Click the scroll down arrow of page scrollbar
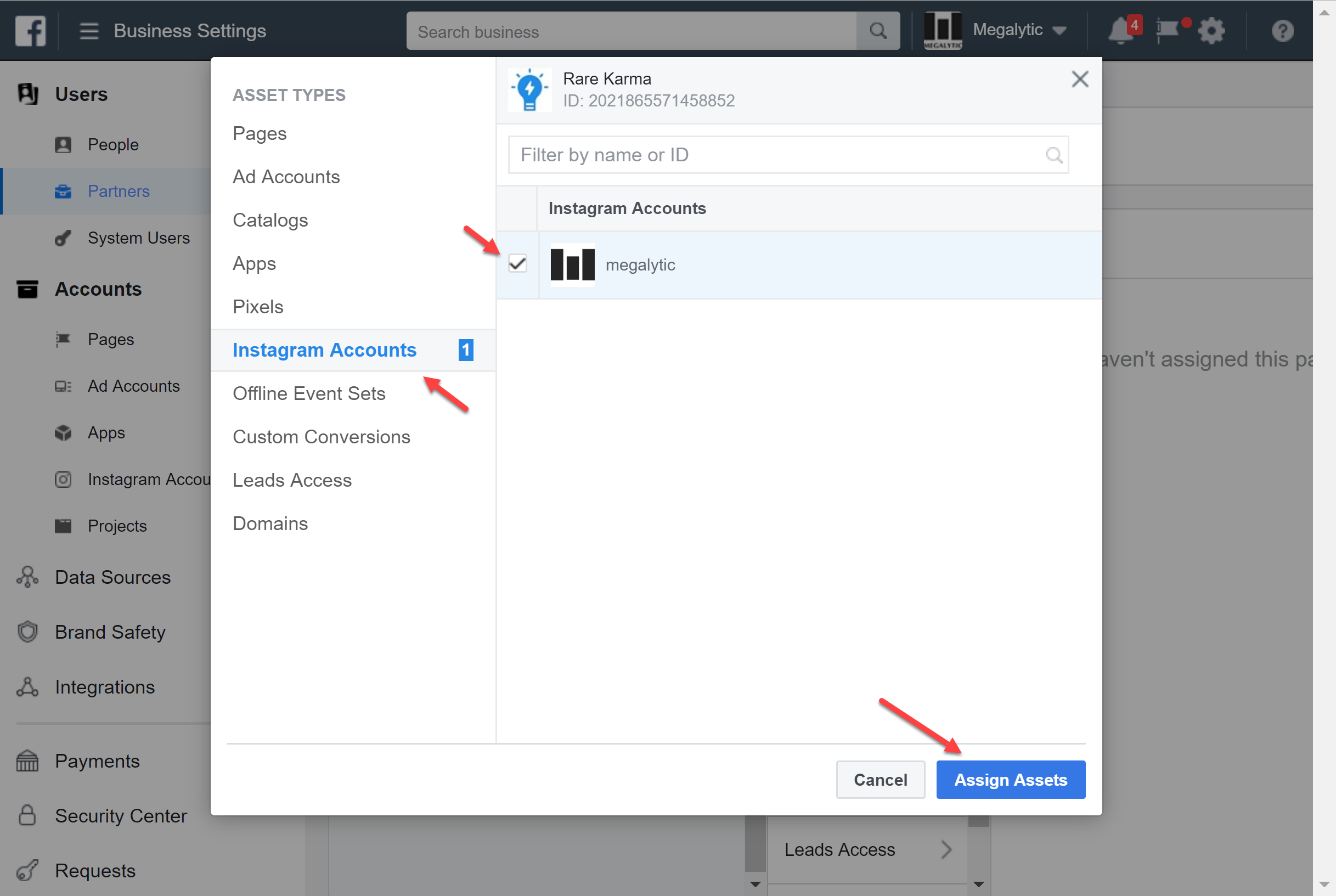Viewport: 1336px width, 896px height. point(1324,885)
